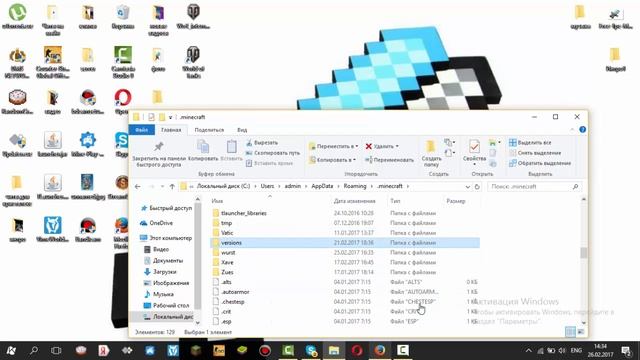Show hidden tray icons chevron on taskbar
The image size is (640, 360).
pos(529,350)
